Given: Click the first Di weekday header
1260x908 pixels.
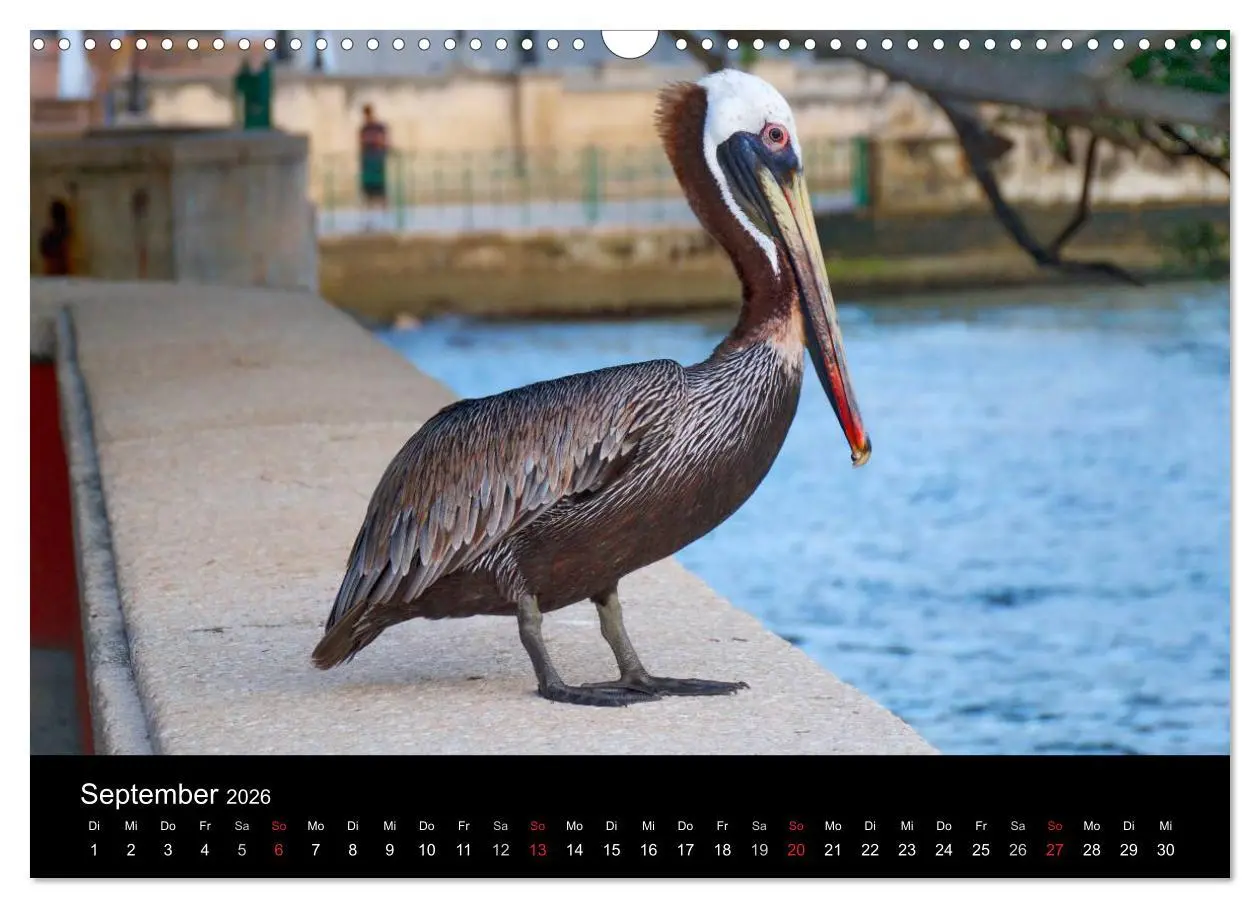Looking at the screenshot, I should coord(94,826).
